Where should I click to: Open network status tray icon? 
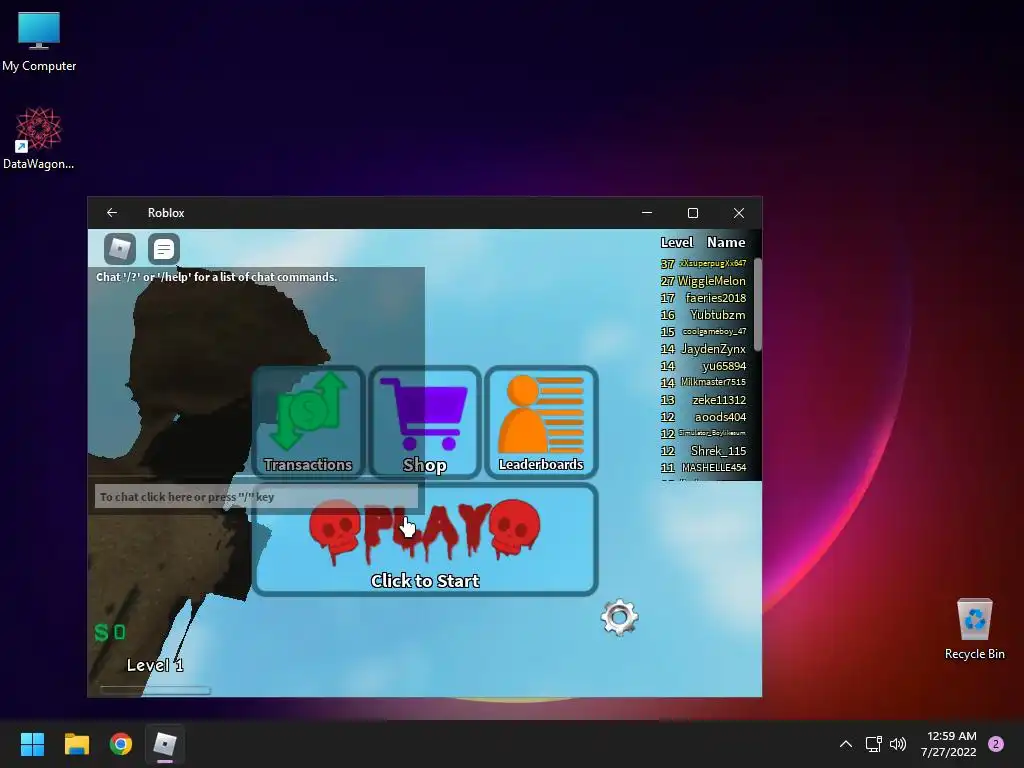click(873, 744)
